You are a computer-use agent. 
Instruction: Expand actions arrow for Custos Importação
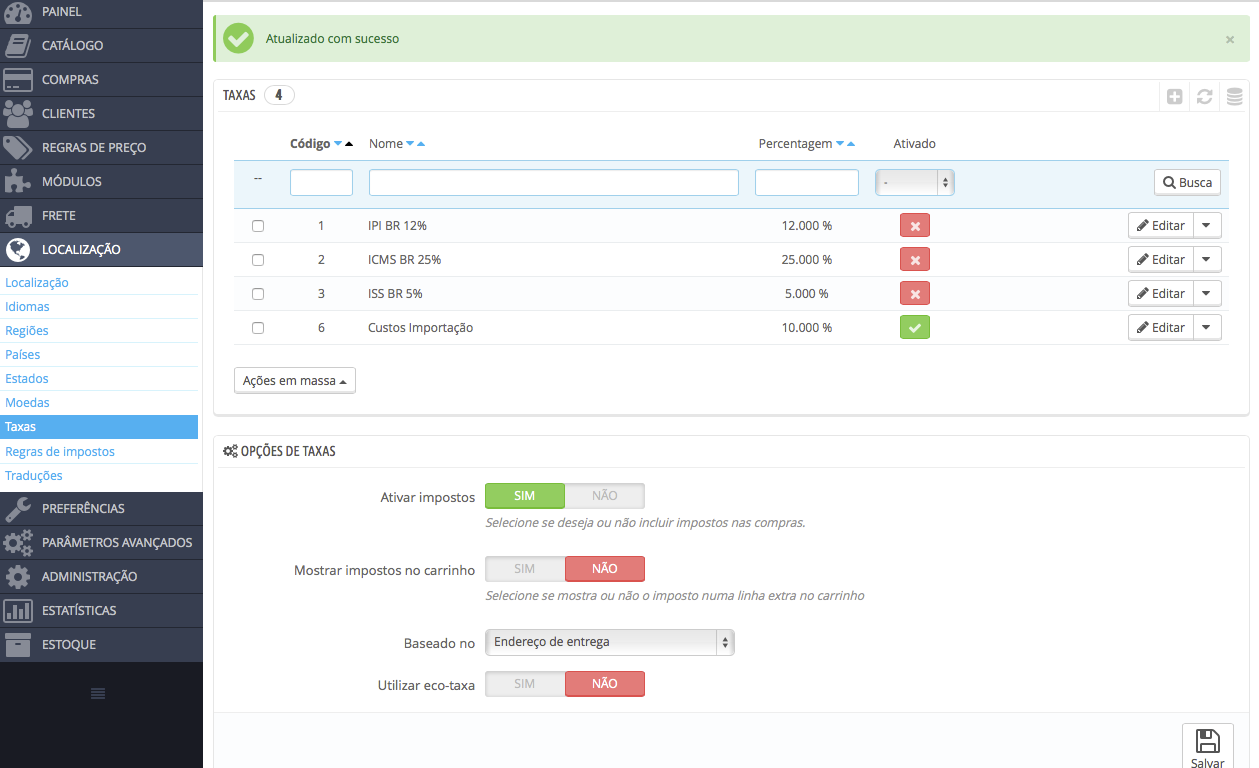pos(1208,328)
